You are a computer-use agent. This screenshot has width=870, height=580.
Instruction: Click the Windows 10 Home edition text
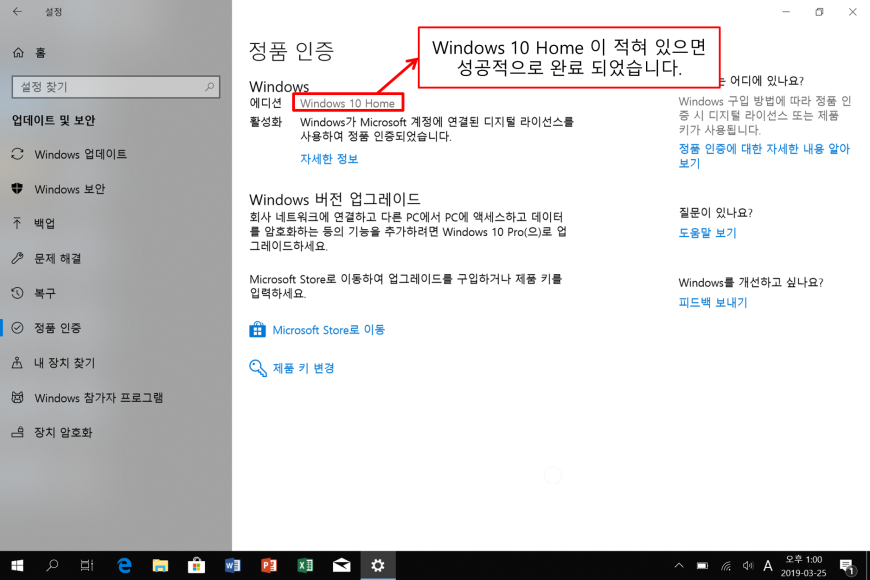tap(347, 103)
